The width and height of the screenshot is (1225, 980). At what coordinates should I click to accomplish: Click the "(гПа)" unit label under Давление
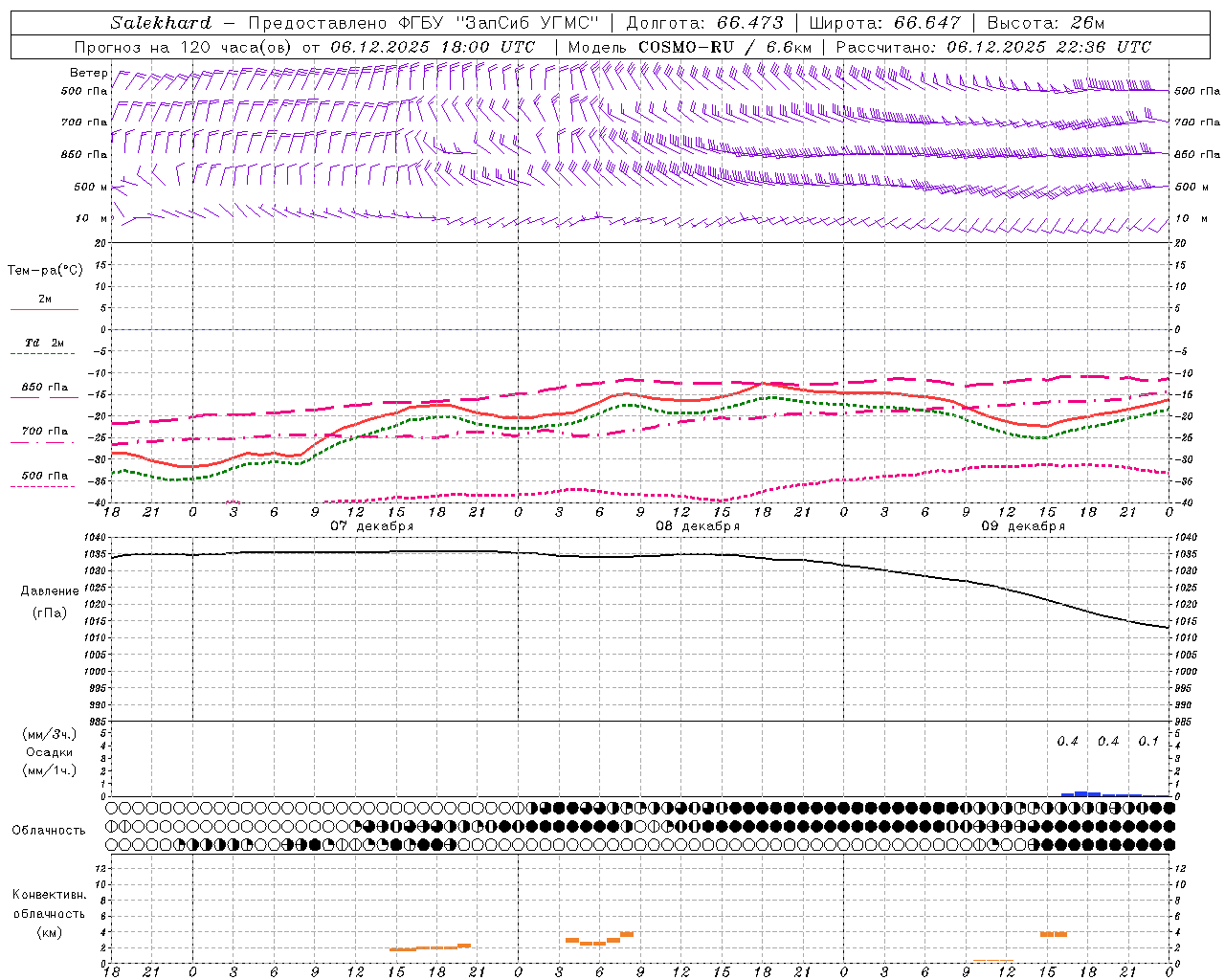coord(50,613)
